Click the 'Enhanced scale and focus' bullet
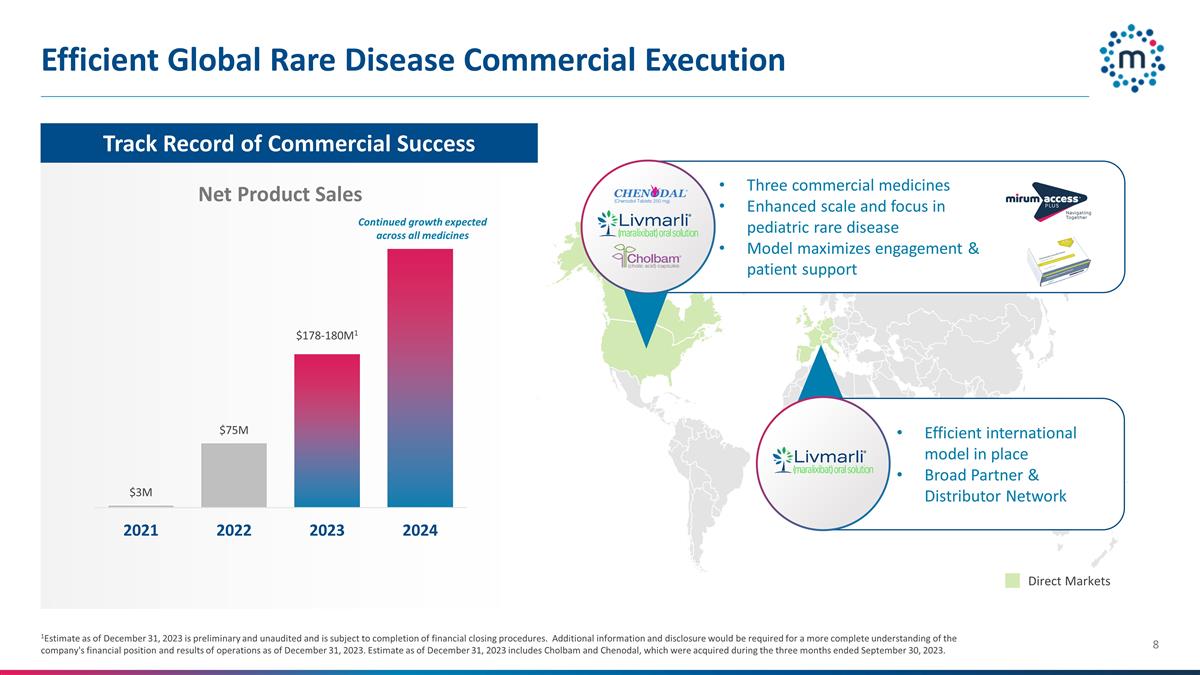 (x=846, y=216)
